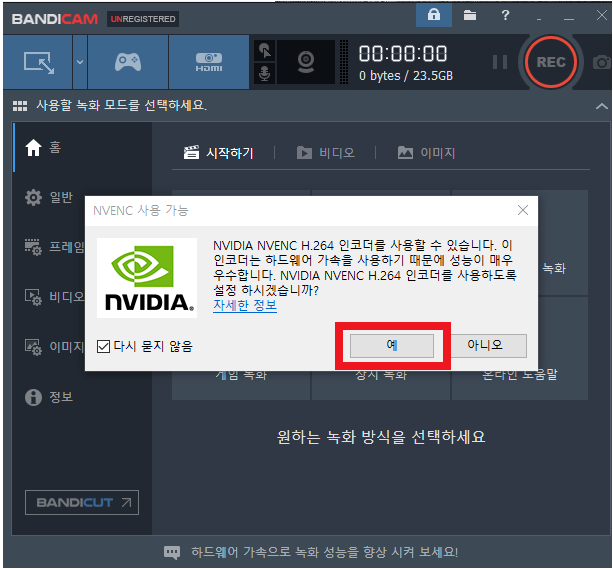Screen dimensions: 613x569
Task: Click hardware acceleration tip at bottom
Action: [x=324, y=552]
